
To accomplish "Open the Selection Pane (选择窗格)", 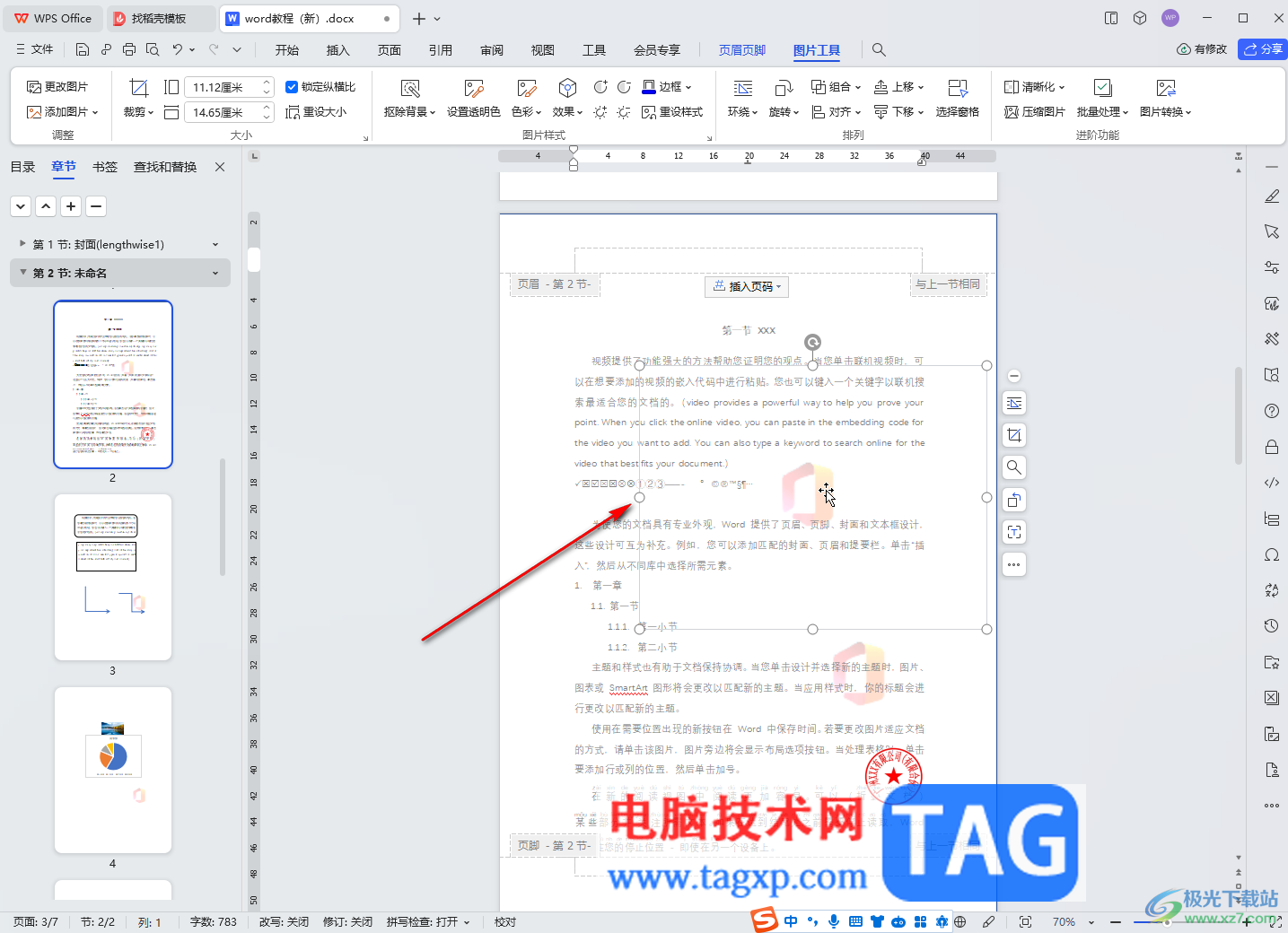I will pos(958,99).
